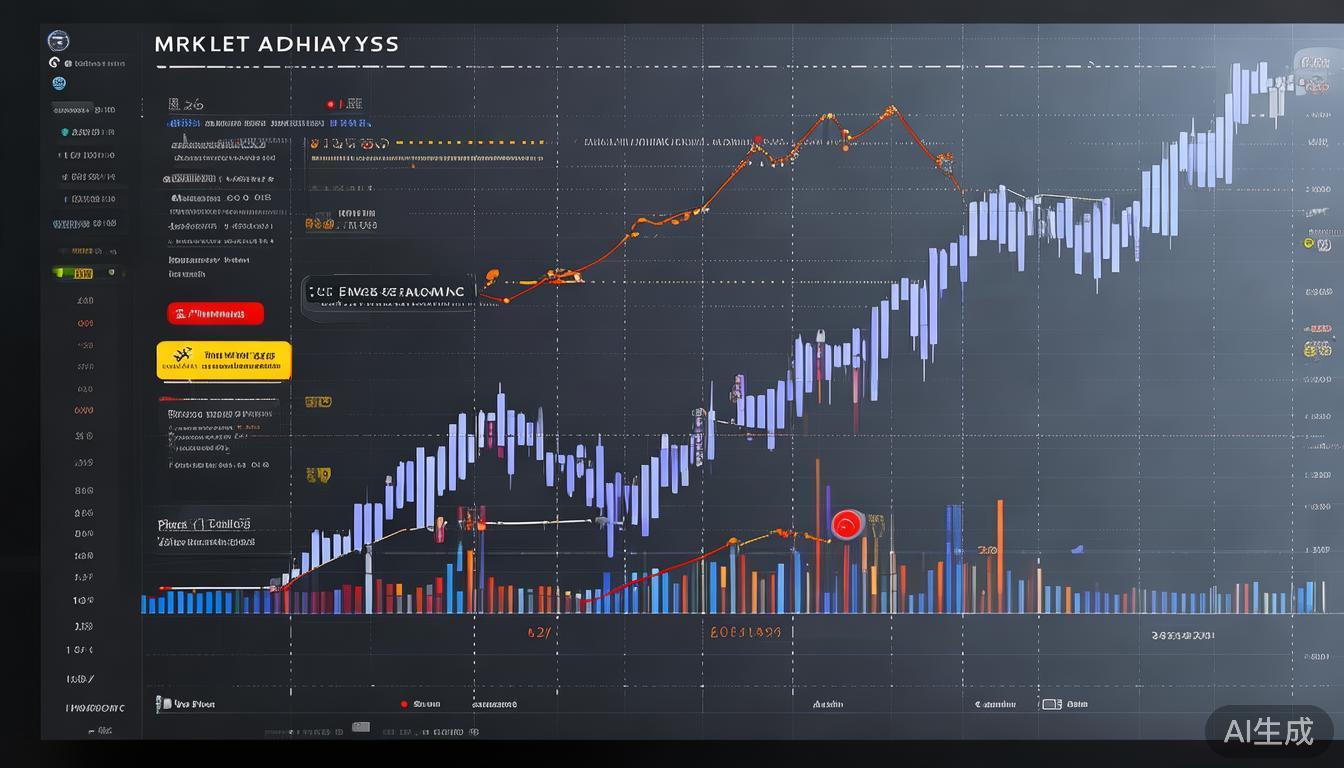Click the red circle marker on volume chart
This screenshot has height=768, width=1344.
pyautogui.click(x=847, y=524)
